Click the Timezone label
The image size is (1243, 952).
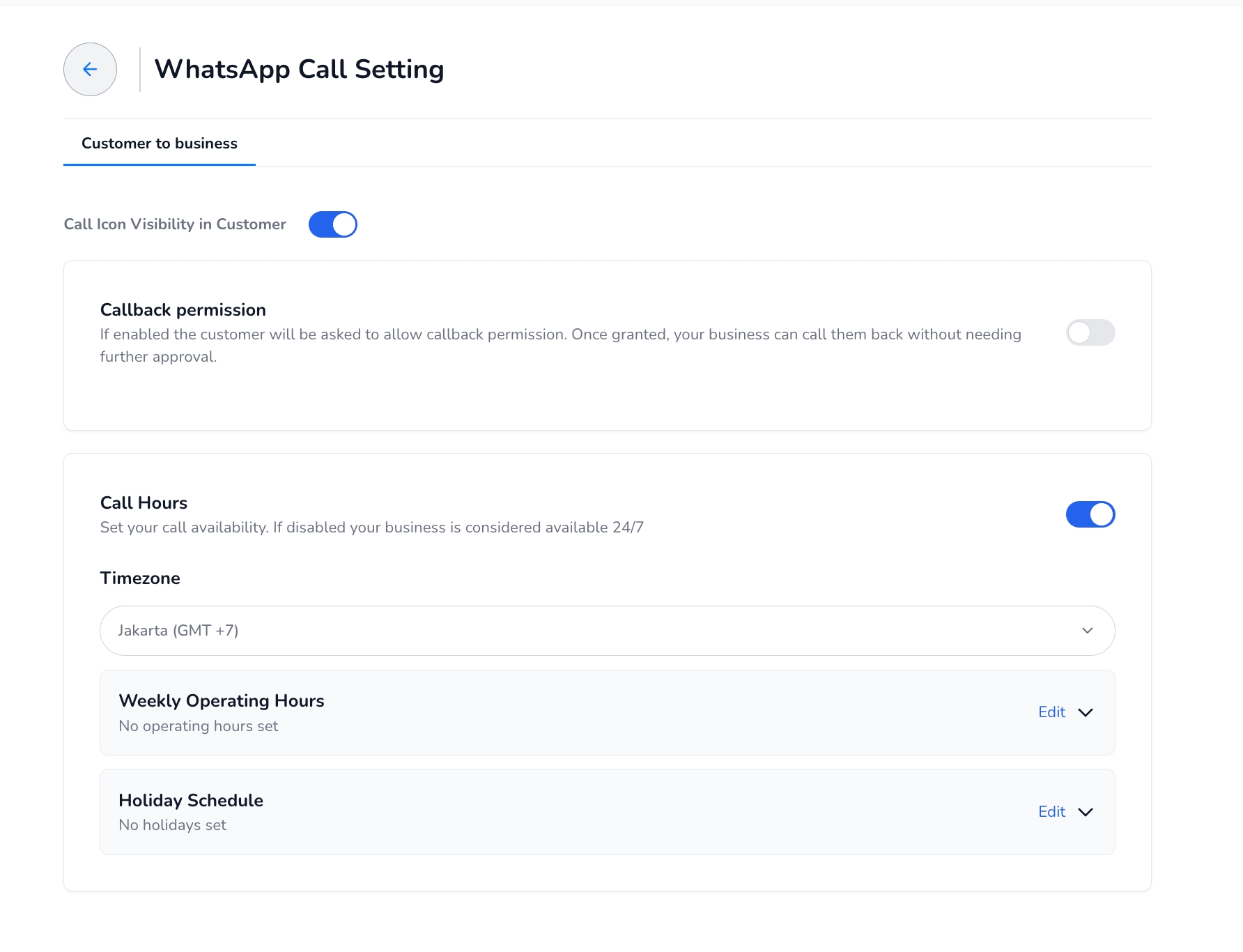[x=140, y=578]
